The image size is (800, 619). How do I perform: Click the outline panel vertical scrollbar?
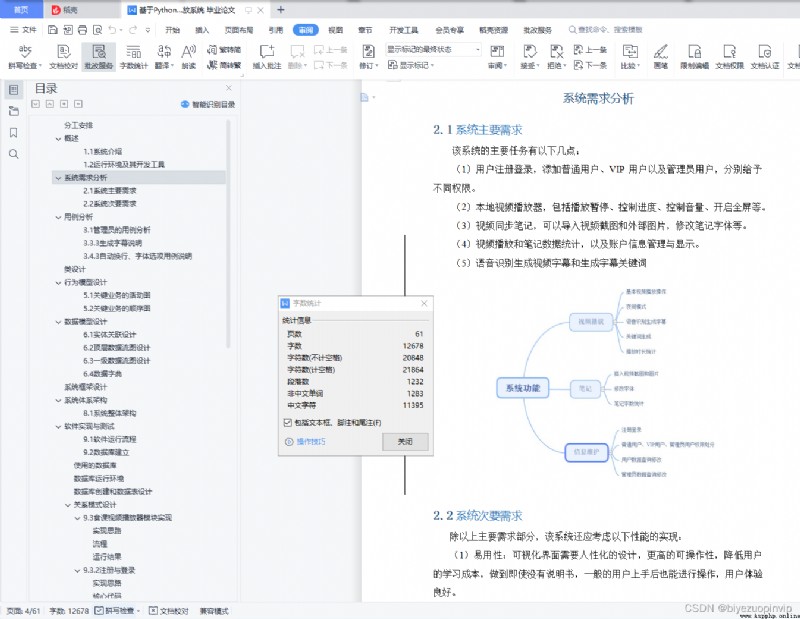click(x=229, y=233)
